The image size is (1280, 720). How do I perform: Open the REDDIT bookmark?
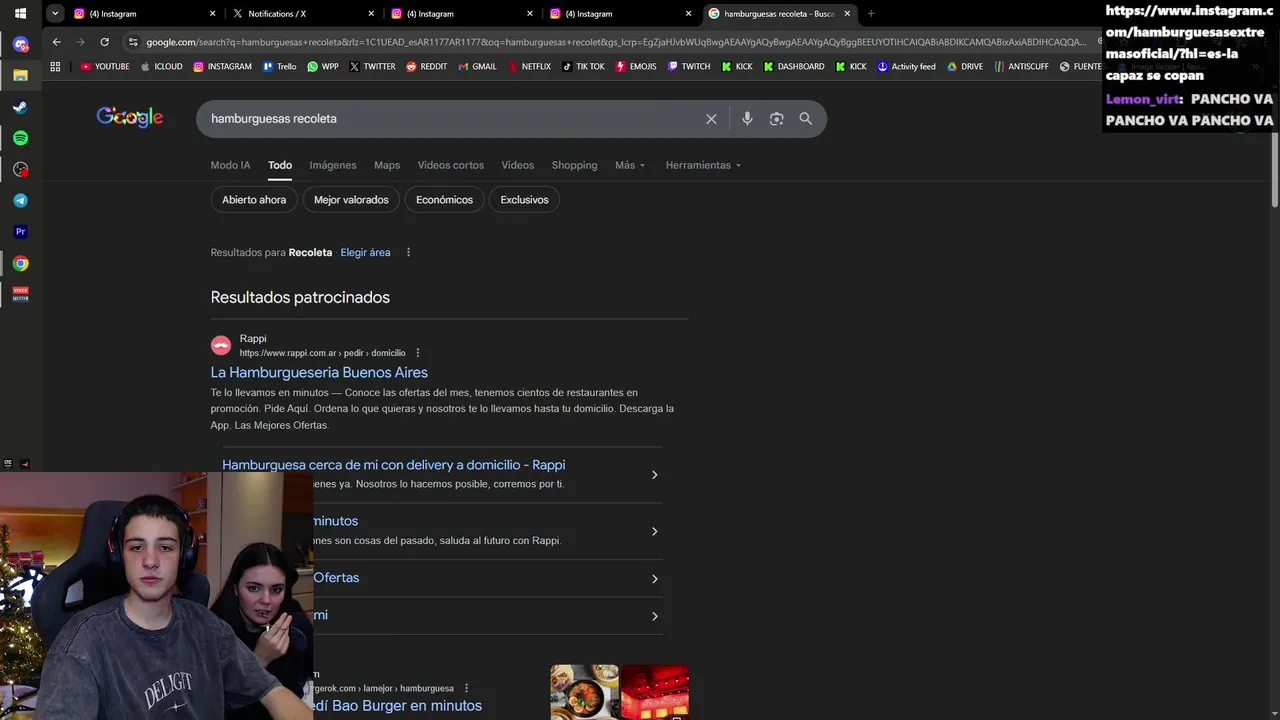point(427,67)
